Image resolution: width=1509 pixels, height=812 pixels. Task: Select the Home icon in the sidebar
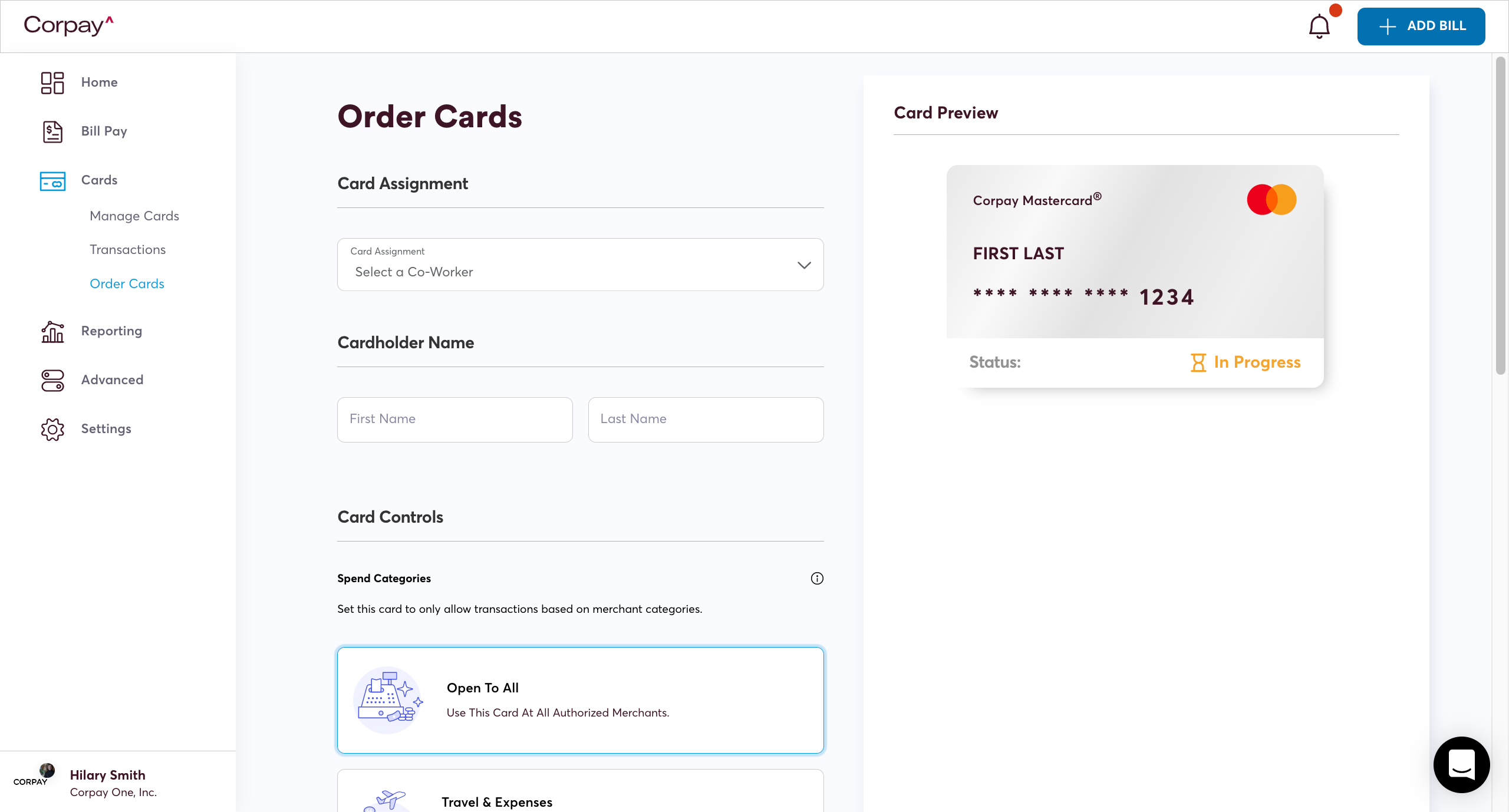[x=52, y=82]
